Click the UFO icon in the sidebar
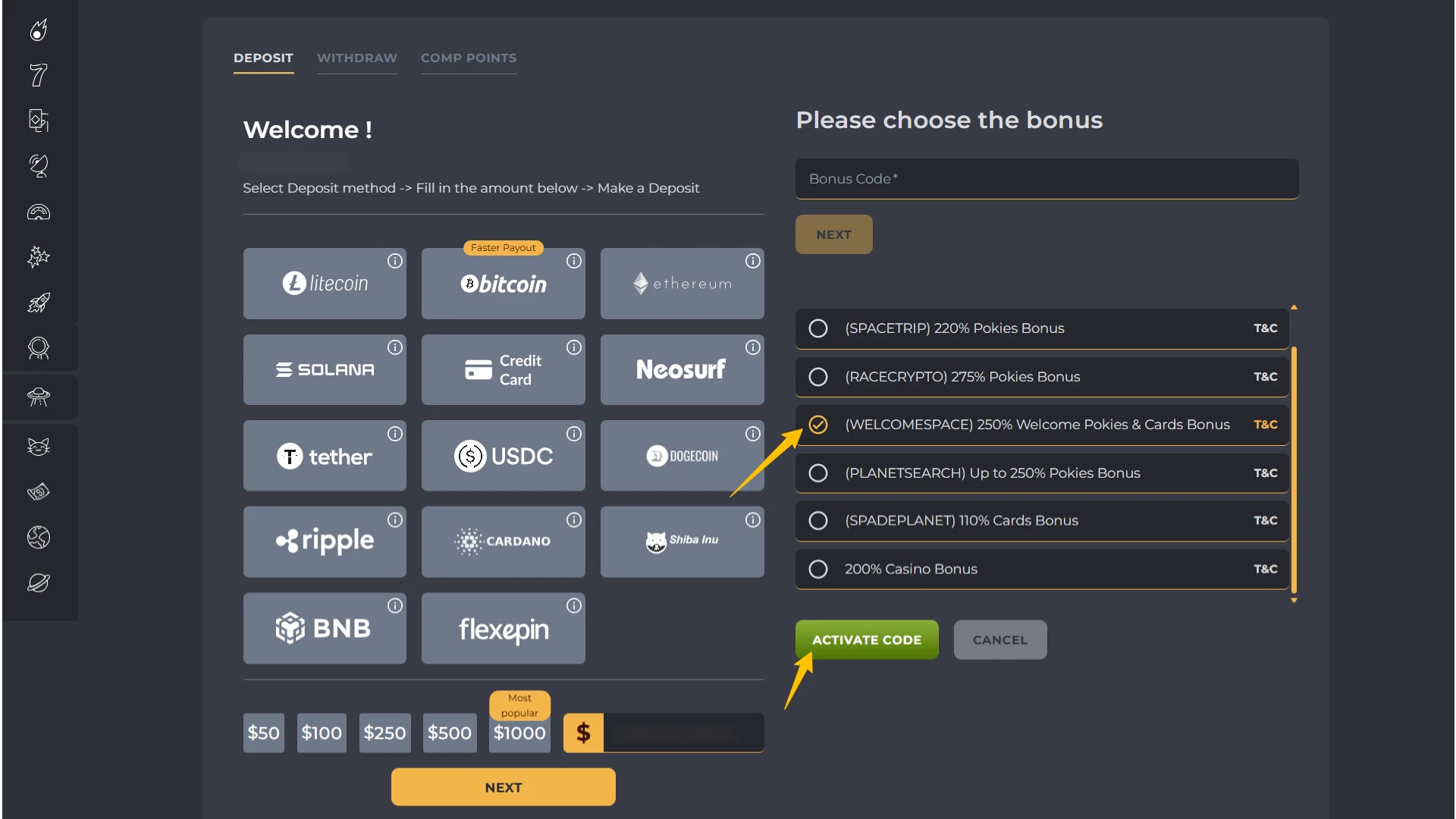This screenshot has width=1456, height=819. point(39,397)
